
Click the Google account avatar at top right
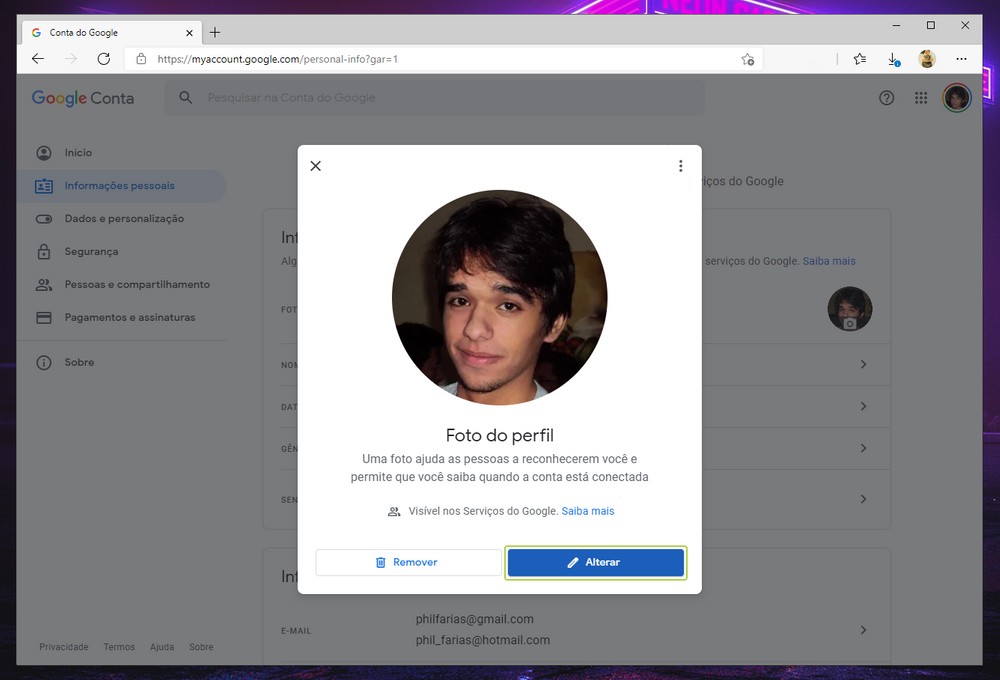[x=957, y=98]
